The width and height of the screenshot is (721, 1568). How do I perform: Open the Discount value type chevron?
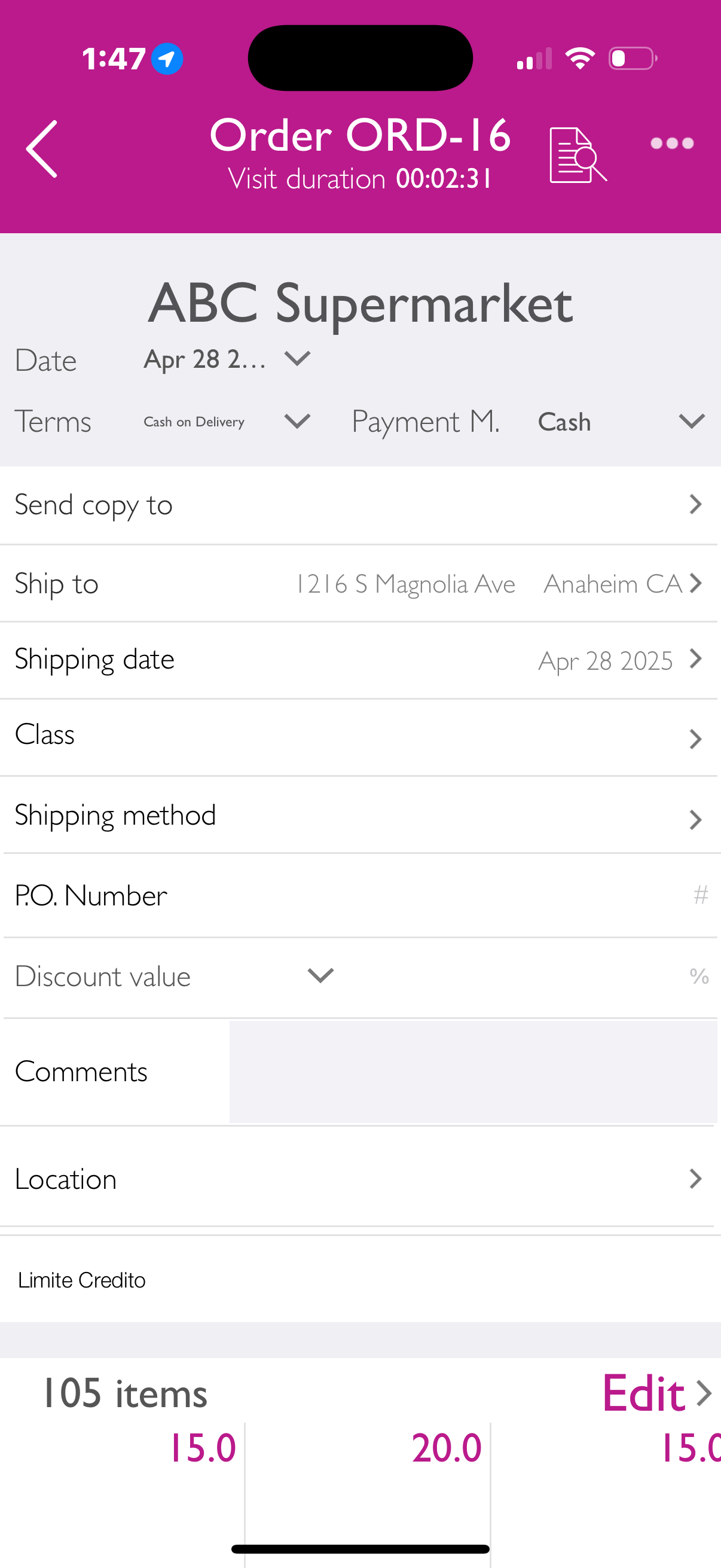tap(320, 976)
